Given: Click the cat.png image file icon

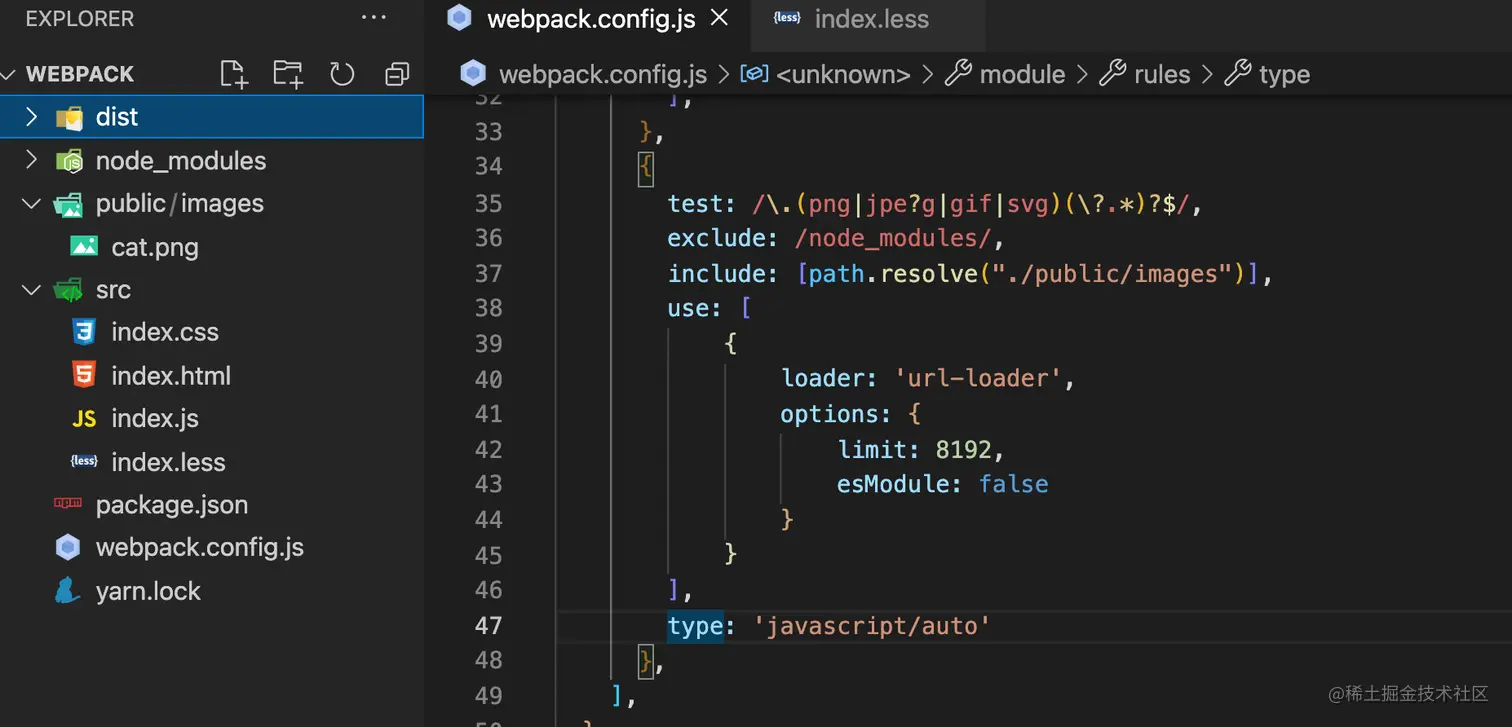Looking at the screenshot, I should (x=84, y=247).
